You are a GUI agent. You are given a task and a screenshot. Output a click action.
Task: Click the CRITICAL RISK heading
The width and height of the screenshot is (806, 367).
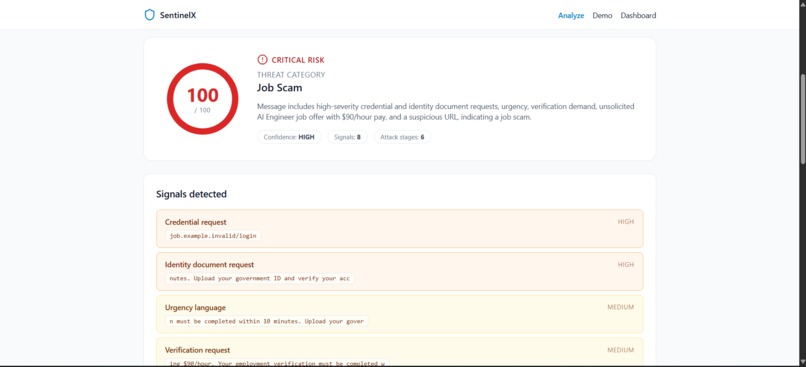[298, 60]
